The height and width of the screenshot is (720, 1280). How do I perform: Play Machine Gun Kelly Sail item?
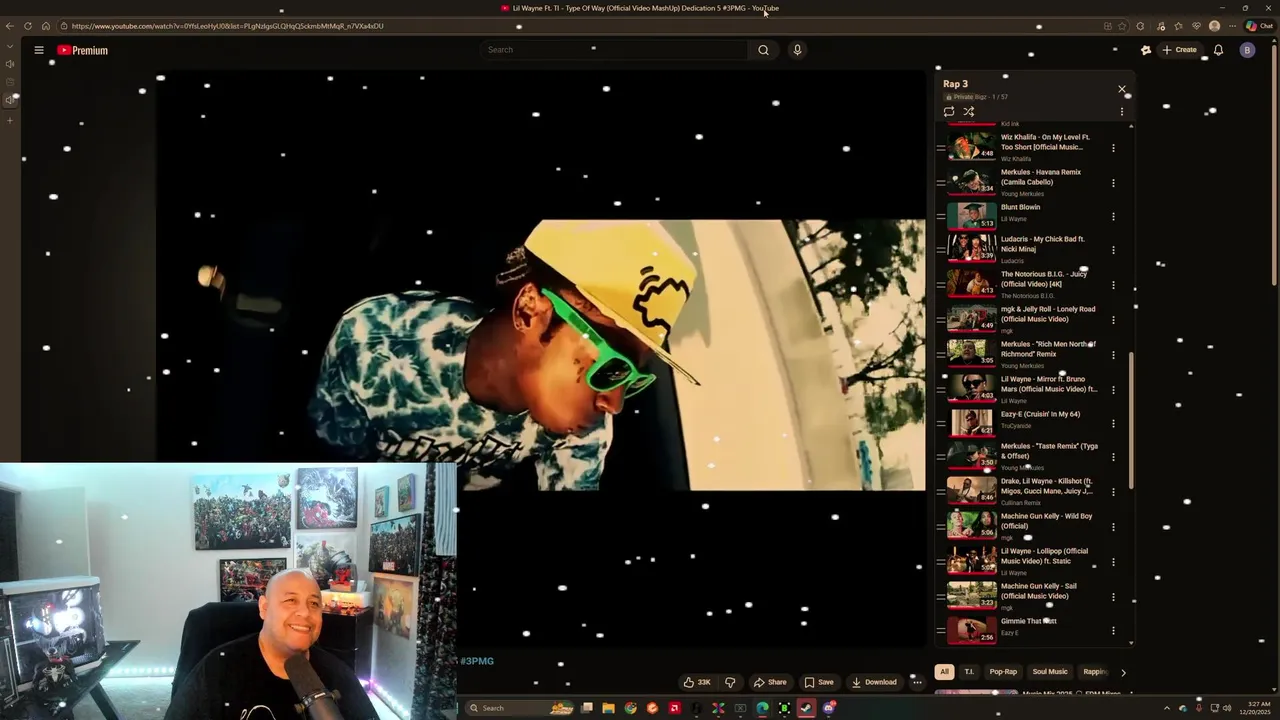1027,595
